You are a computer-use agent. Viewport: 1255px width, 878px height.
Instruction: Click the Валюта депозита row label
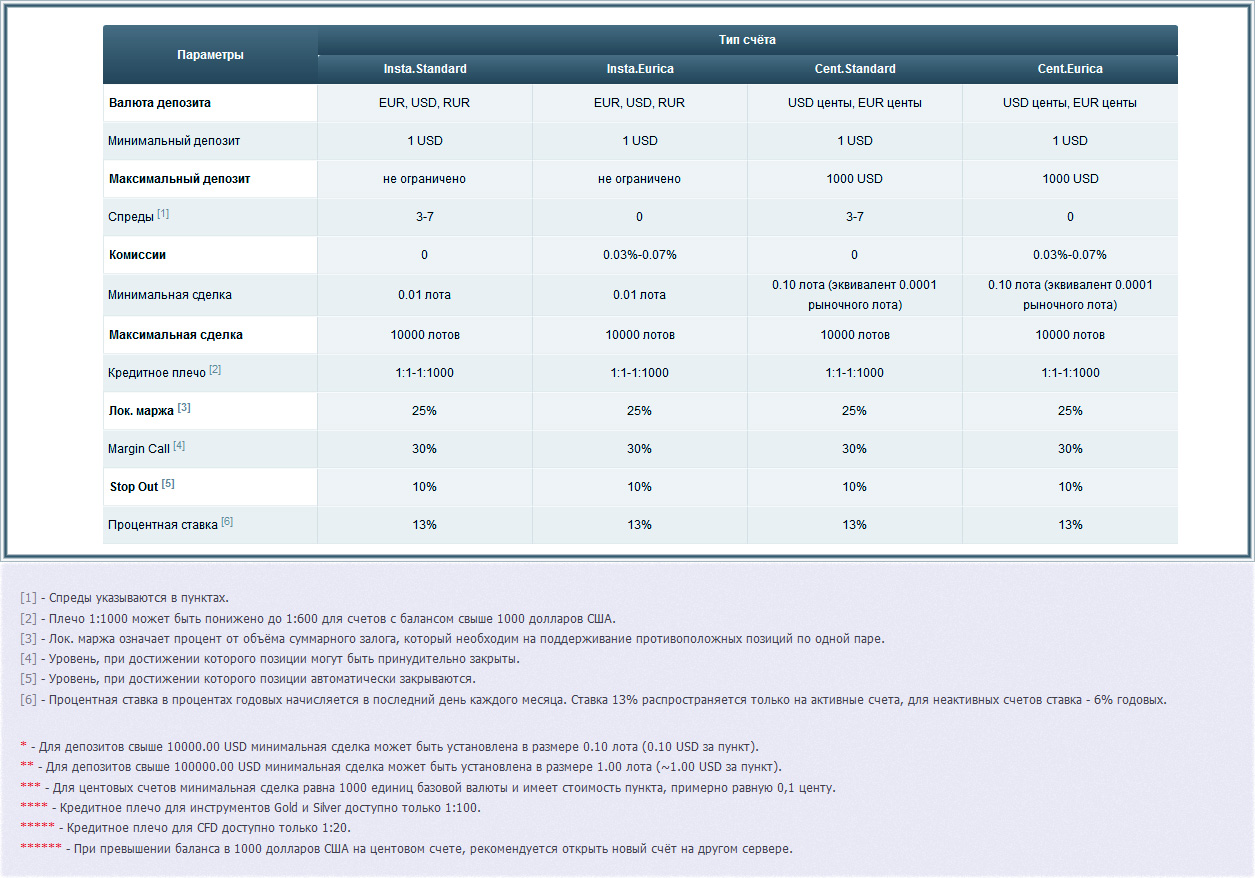159,103
